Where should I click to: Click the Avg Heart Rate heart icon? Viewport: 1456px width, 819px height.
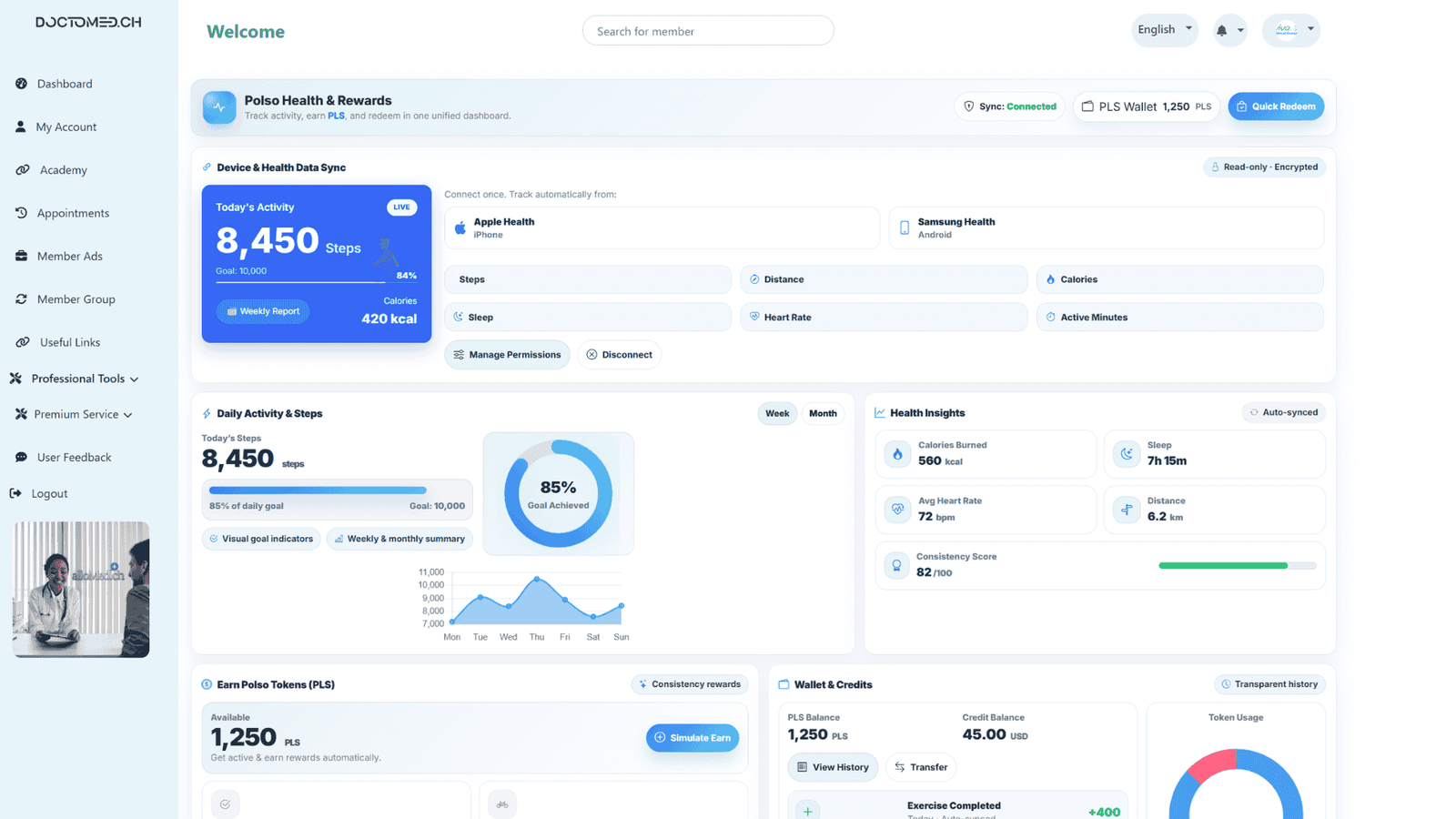click(897, 510)
